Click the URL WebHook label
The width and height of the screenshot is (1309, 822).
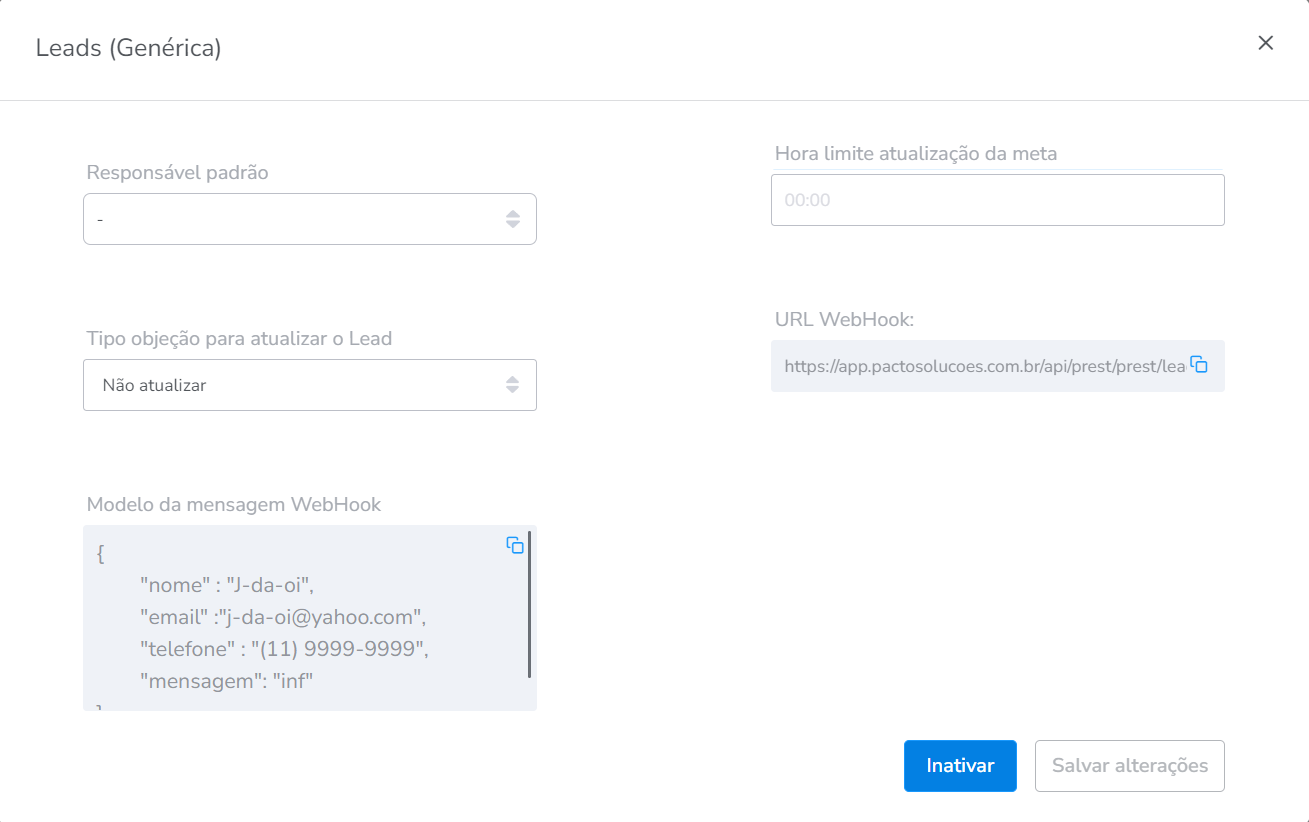coord(844,319)
